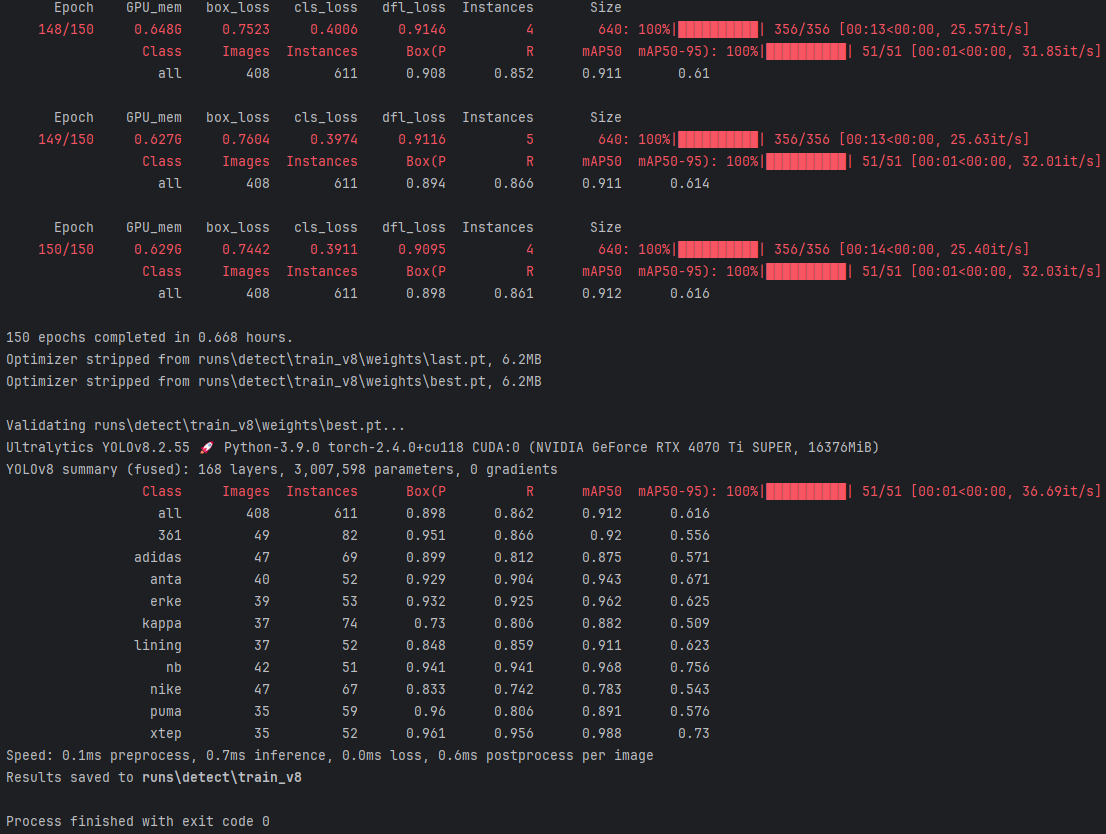Image resolution: width=1106 pixels, height=834 pixels.
Task: Click the 'Validating runs\detect\train_v8\weights\best.pt...' line
Action: pyautogui.click(x=206, y=425)
